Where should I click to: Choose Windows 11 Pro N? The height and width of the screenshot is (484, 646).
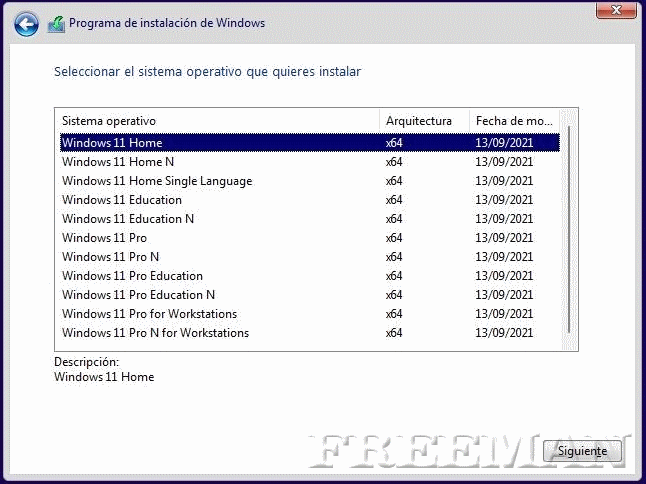coord(310,257)
